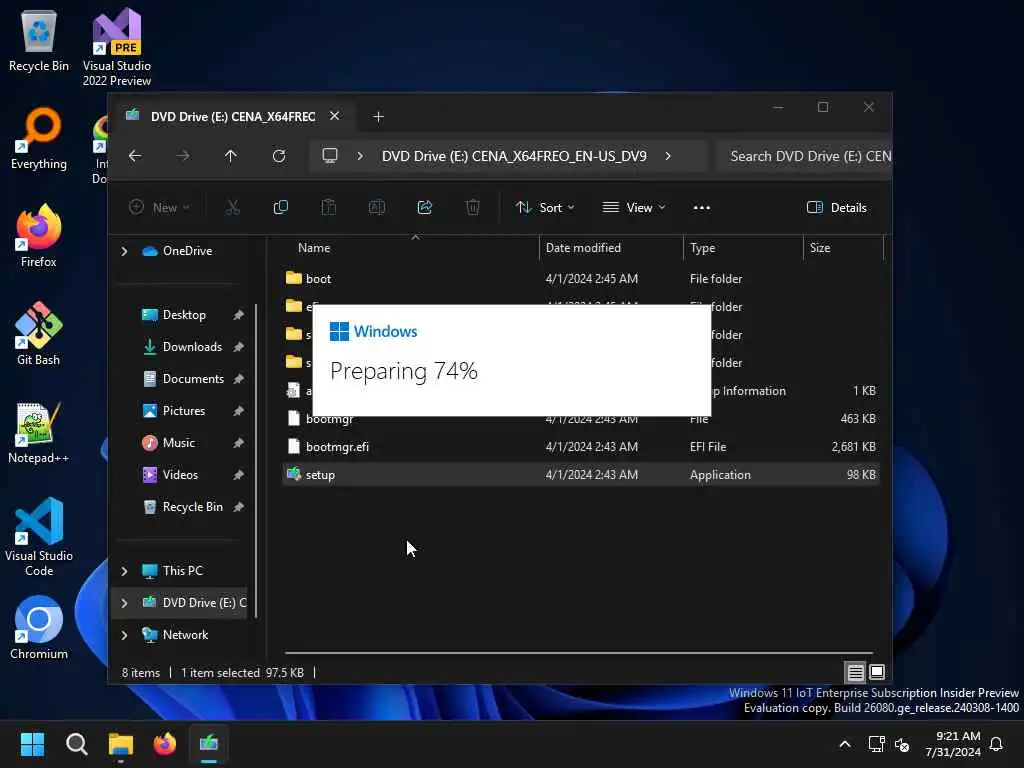Go up one folder level
Viewport: 1024px width, 768px height.
[x=231, y=156]
